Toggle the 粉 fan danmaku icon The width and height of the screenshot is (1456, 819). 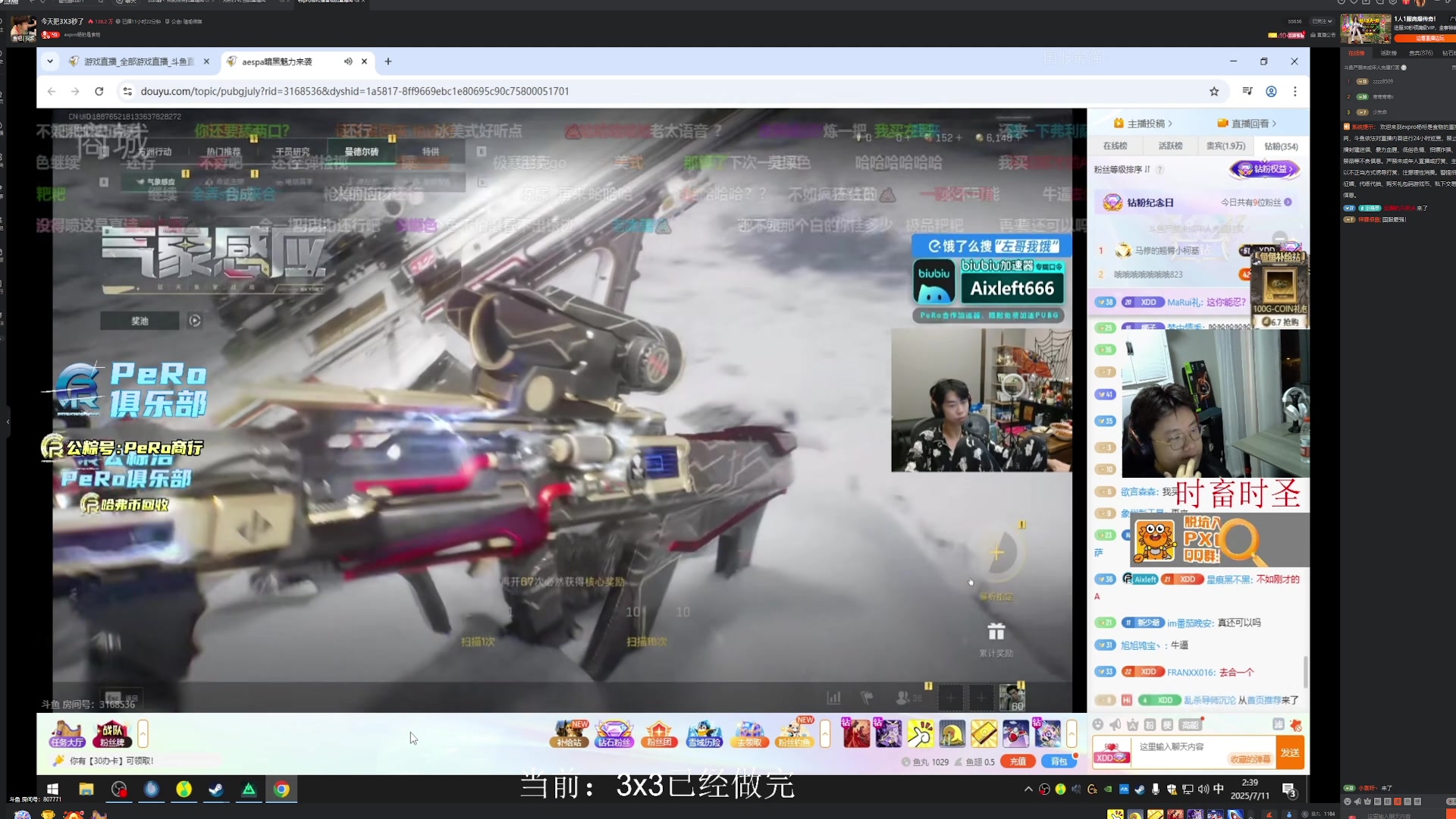coord(1150,725)
